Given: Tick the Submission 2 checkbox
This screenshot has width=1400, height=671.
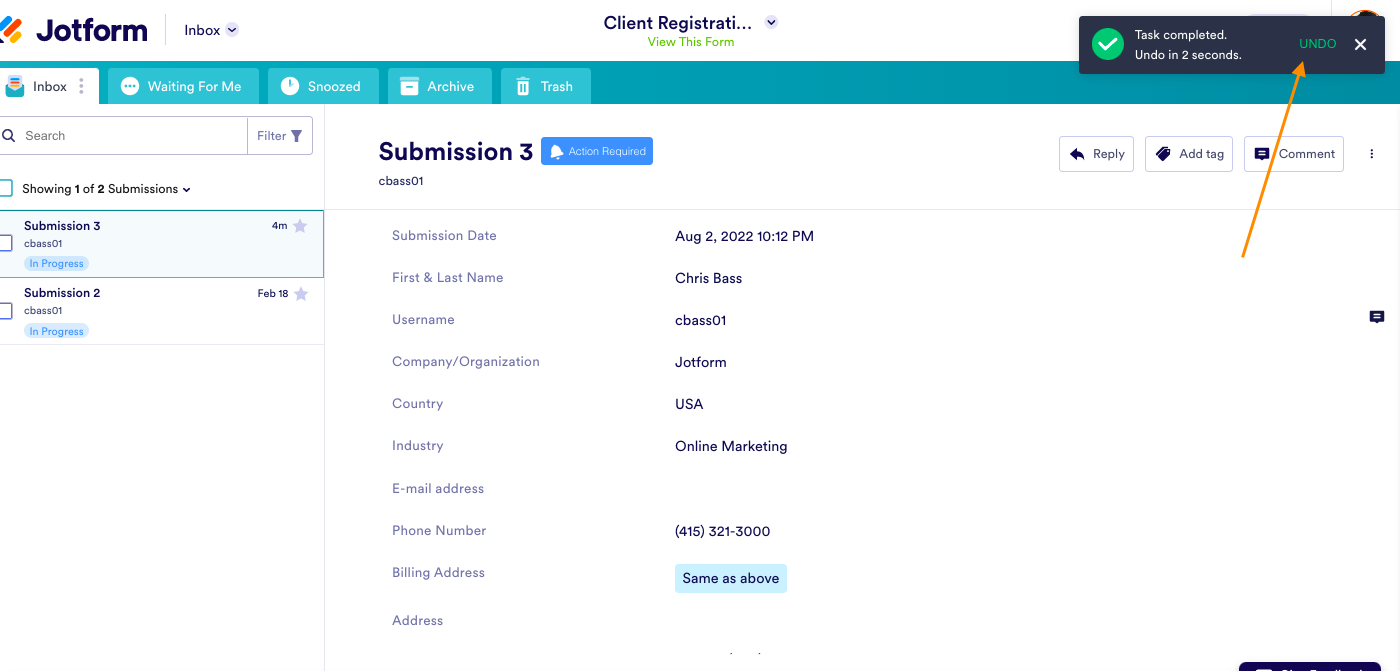Looking at the screenshot, I should tap(5, 310).
